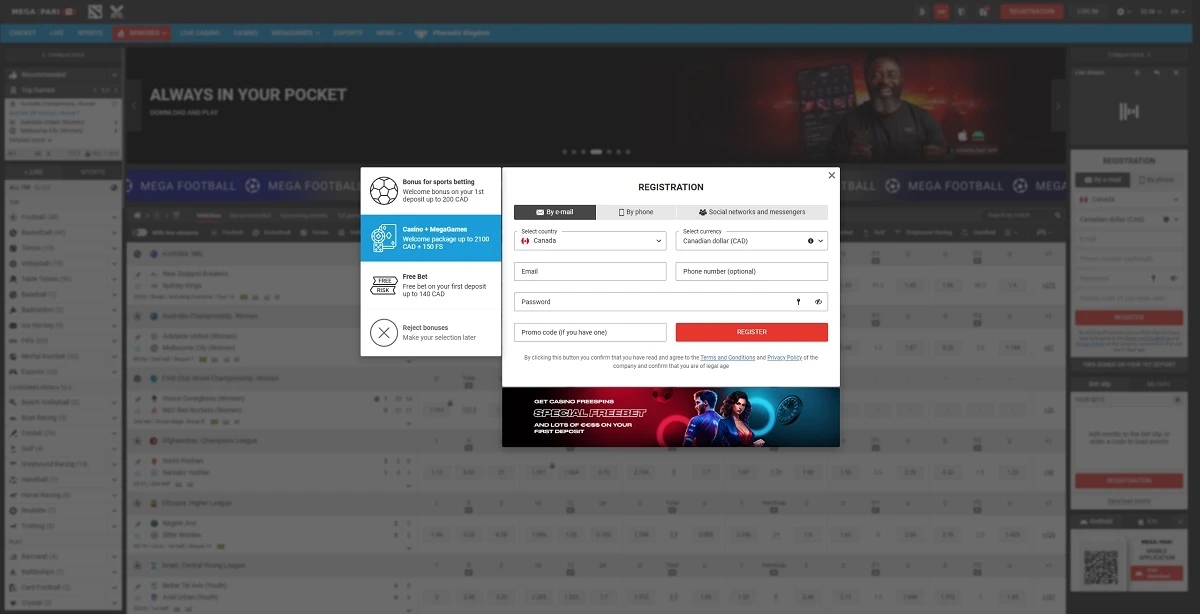Pick the Free Bet ticket bonus option
This screenshot has width=1200, height=614.
[431, 285]
